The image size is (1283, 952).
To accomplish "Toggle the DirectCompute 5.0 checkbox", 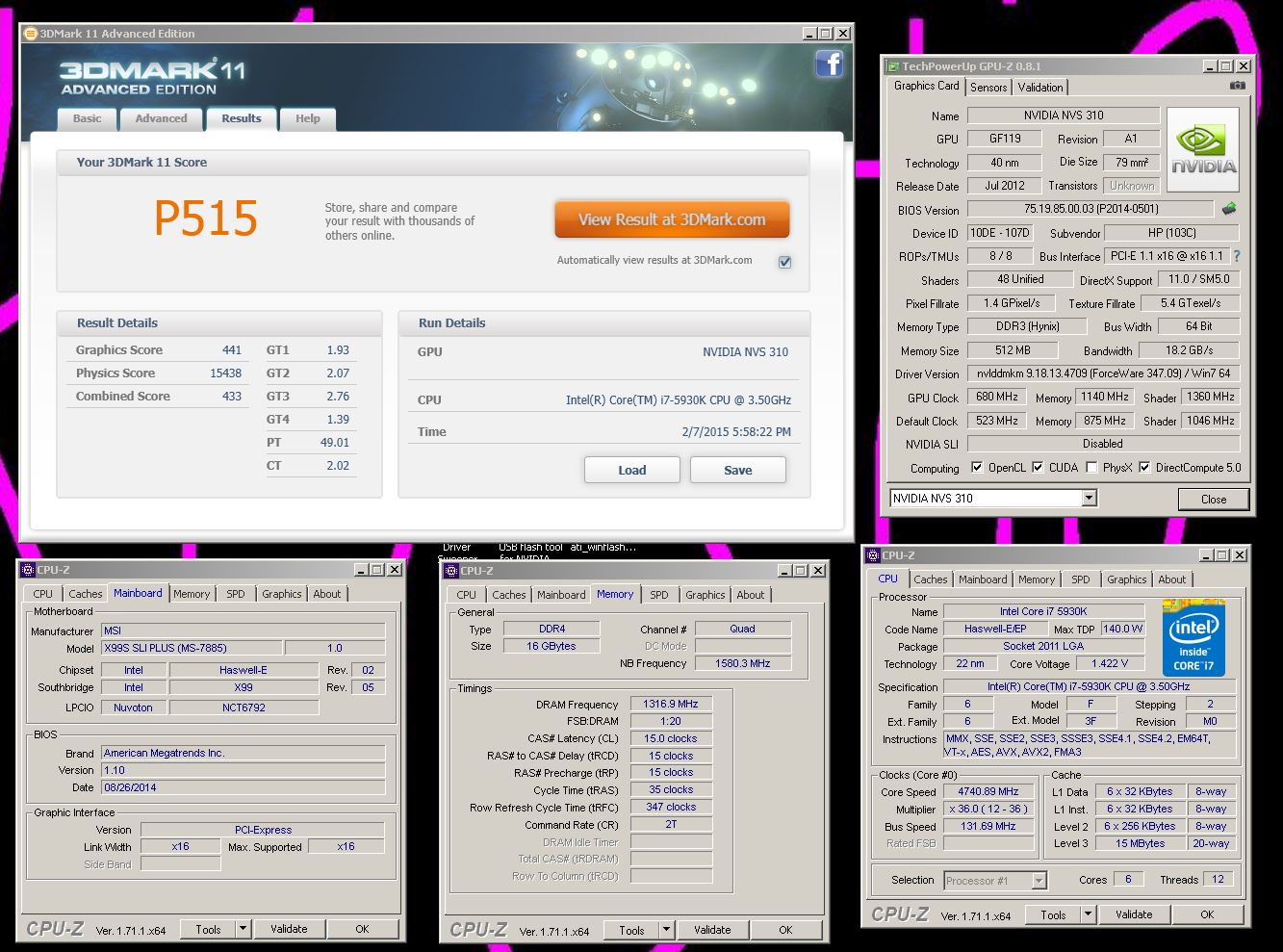I will [1144, 468].
